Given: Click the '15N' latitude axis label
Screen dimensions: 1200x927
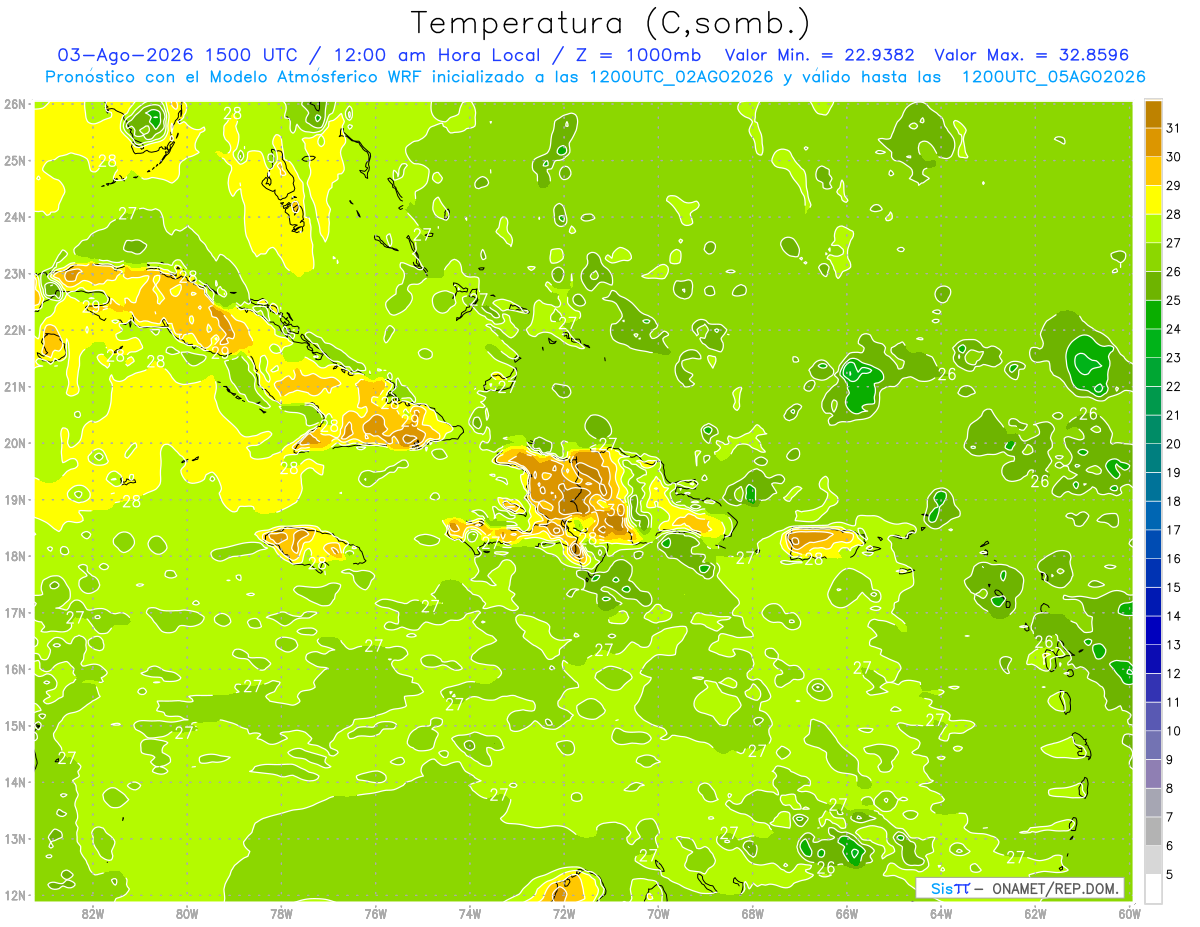Looking at the screenshot, I should click(14, 725).
